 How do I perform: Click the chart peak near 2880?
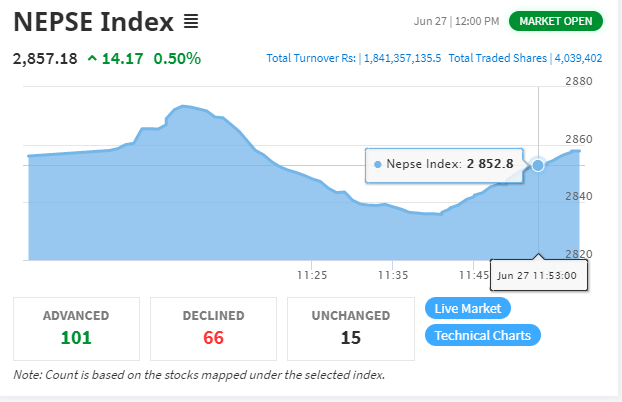(x=182, y=106)
